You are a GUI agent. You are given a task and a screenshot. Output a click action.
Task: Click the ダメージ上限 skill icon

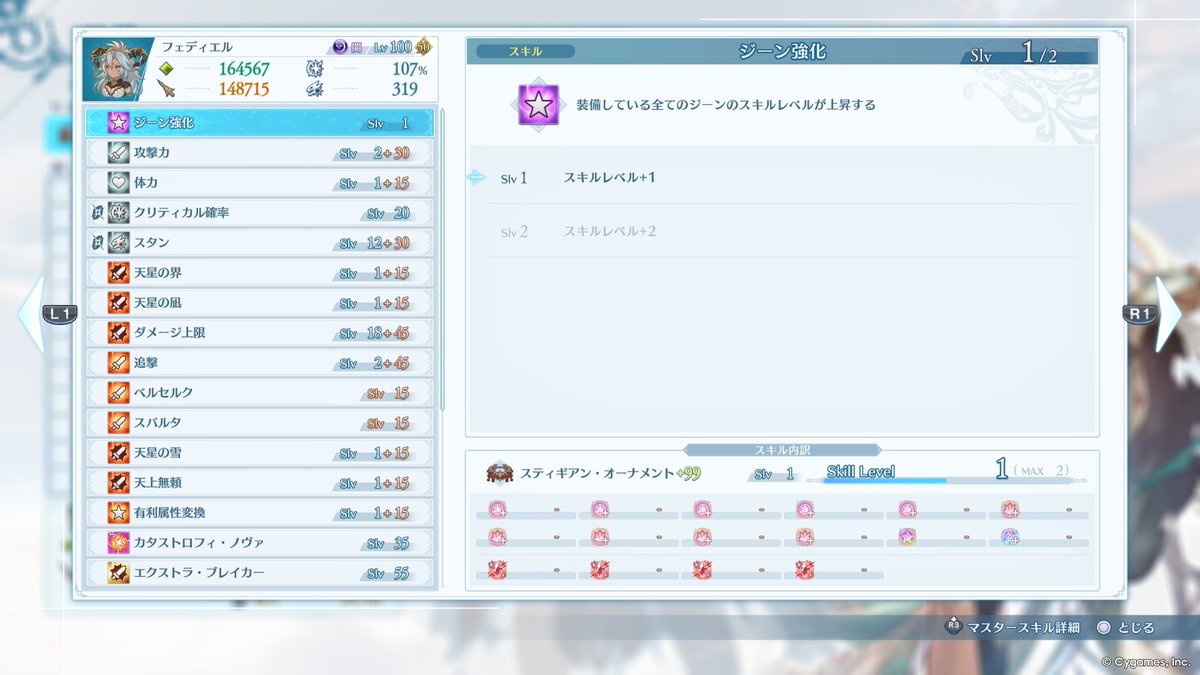119,332
